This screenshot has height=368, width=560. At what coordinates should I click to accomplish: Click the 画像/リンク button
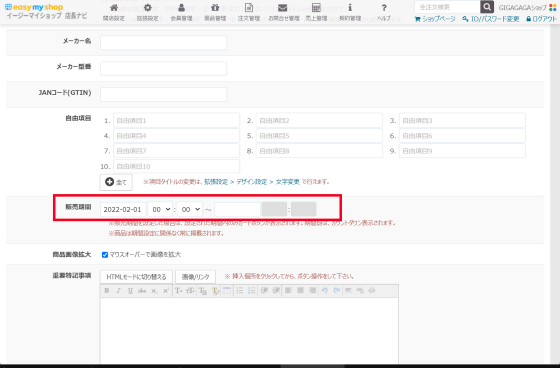[195, 277]
